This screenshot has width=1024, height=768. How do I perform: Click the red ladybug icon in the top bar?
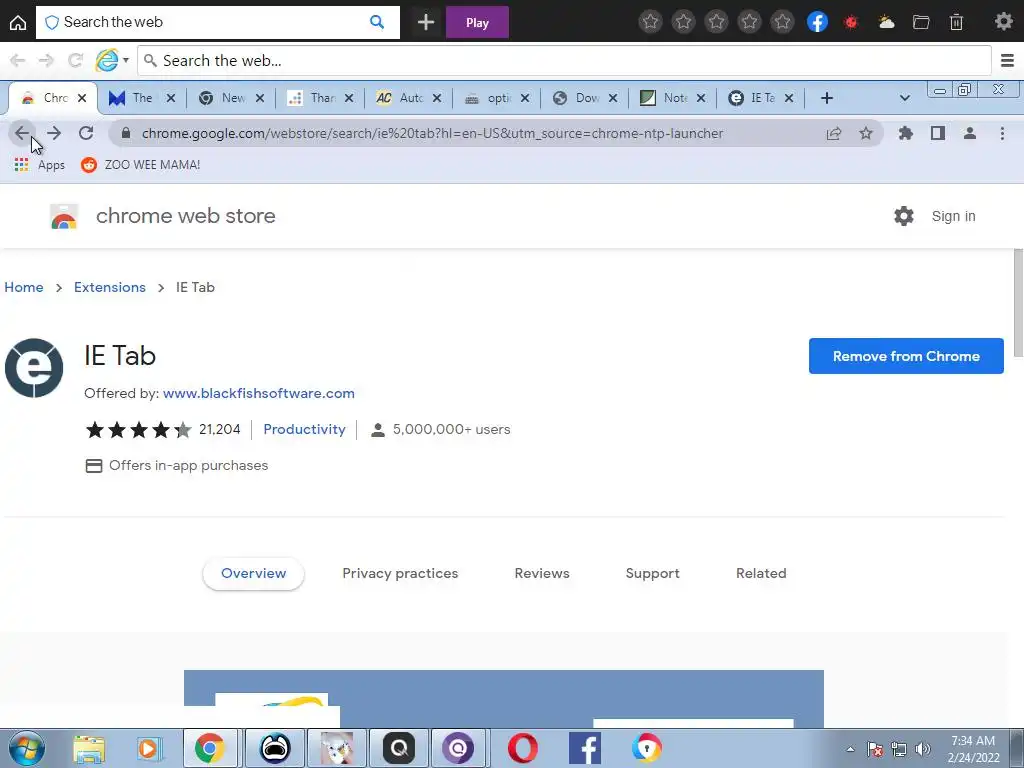coord(850,22)
